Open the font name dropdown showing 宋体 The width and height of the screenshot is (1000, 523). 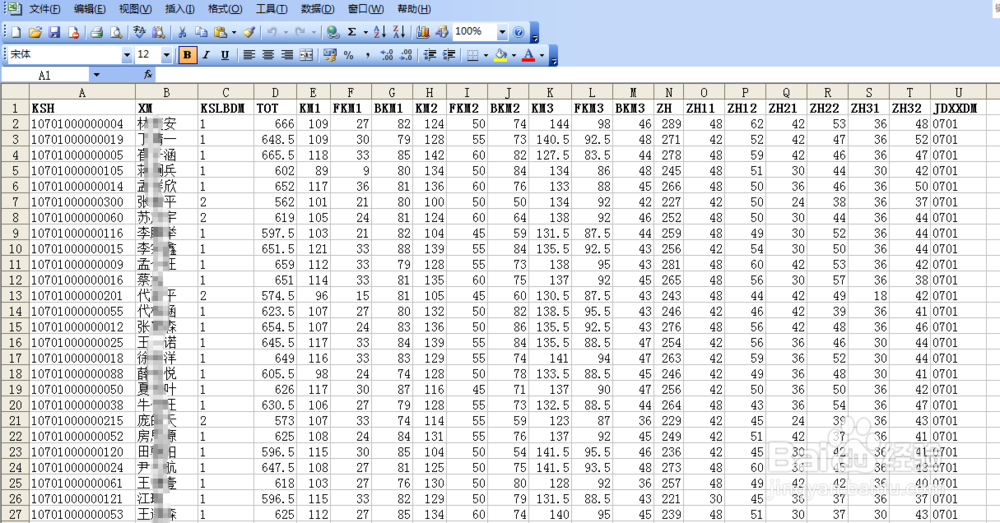click(126, 55)
